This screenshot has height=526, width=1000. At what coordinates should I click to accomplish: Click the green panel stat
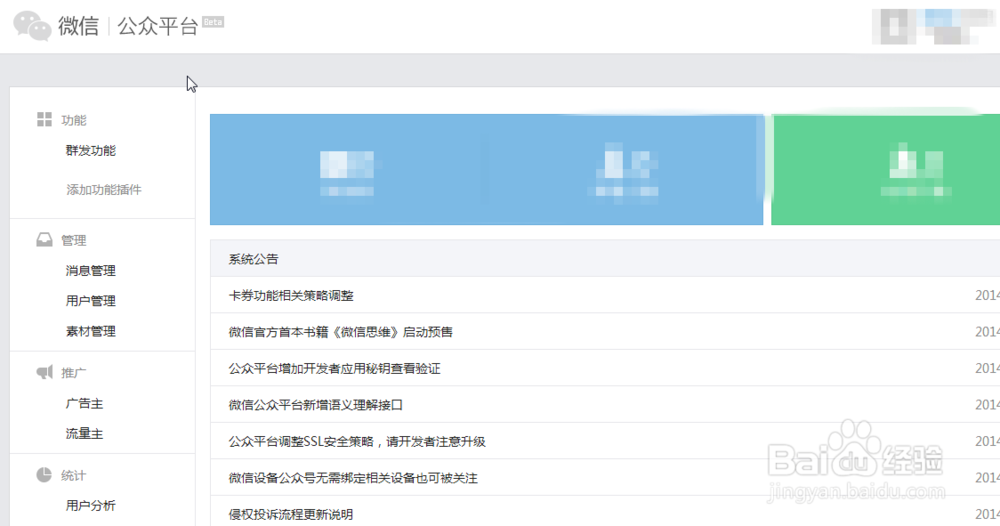pos(916,170)
